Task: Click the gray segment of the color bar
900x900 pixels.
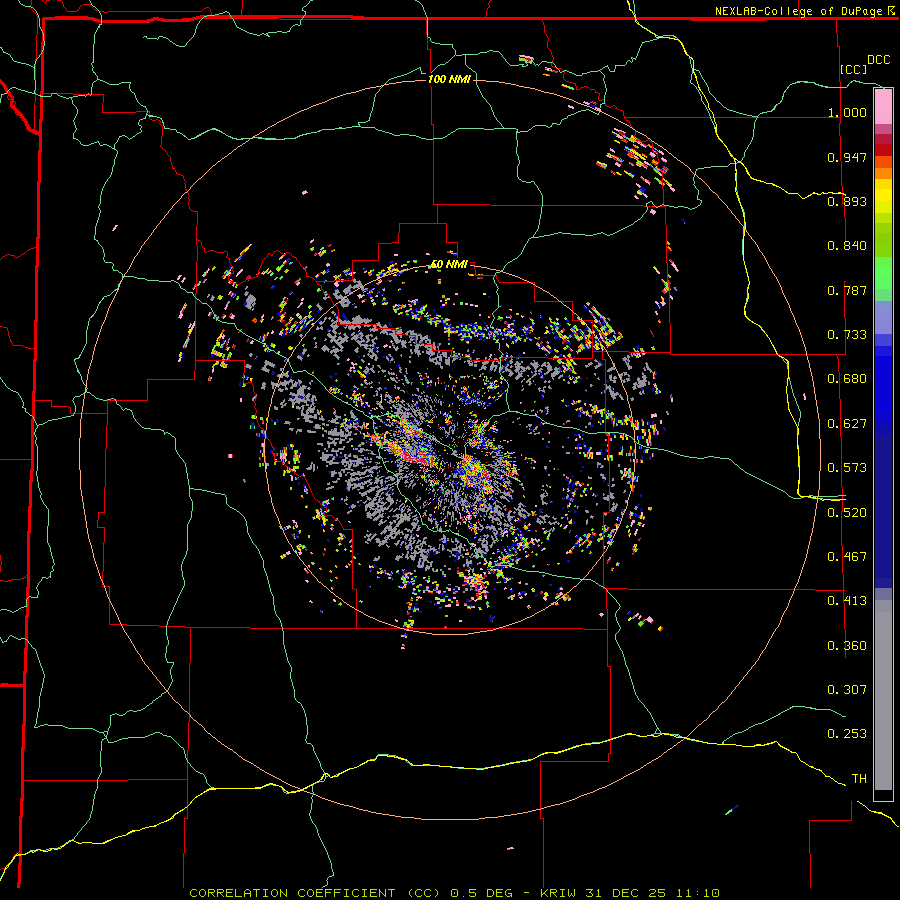Action: 883,695
